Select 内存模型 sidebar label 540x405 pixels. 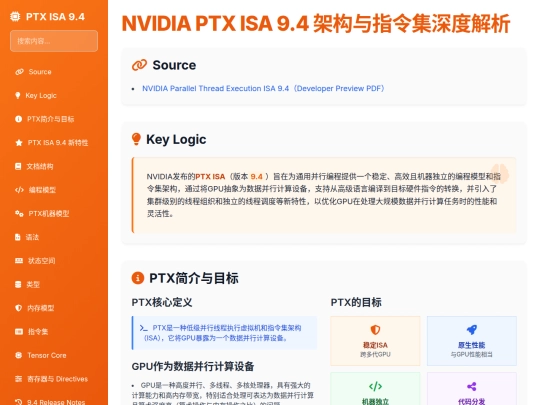[41, 308]
